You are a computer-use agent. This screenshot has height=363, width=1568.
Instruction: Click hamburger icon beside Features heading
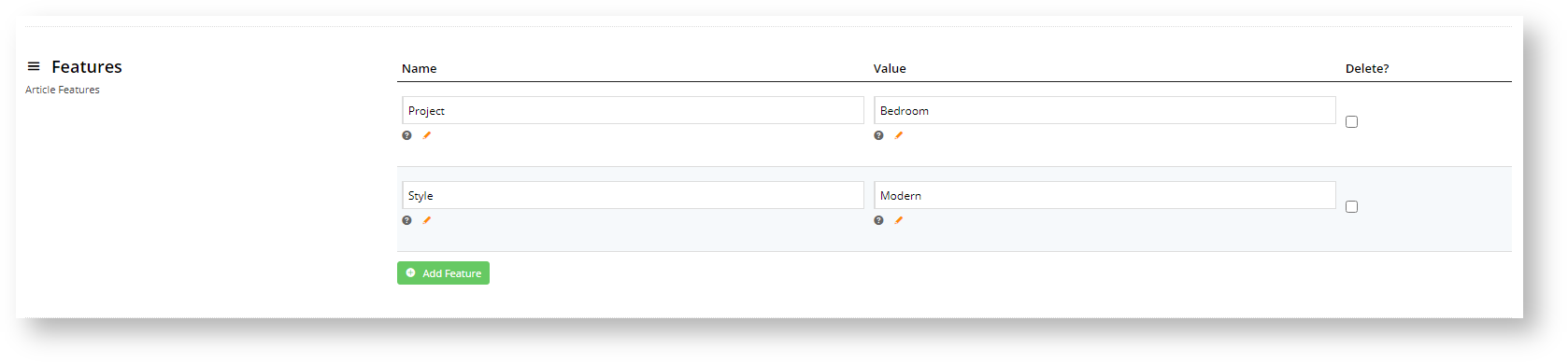point(34,66)
